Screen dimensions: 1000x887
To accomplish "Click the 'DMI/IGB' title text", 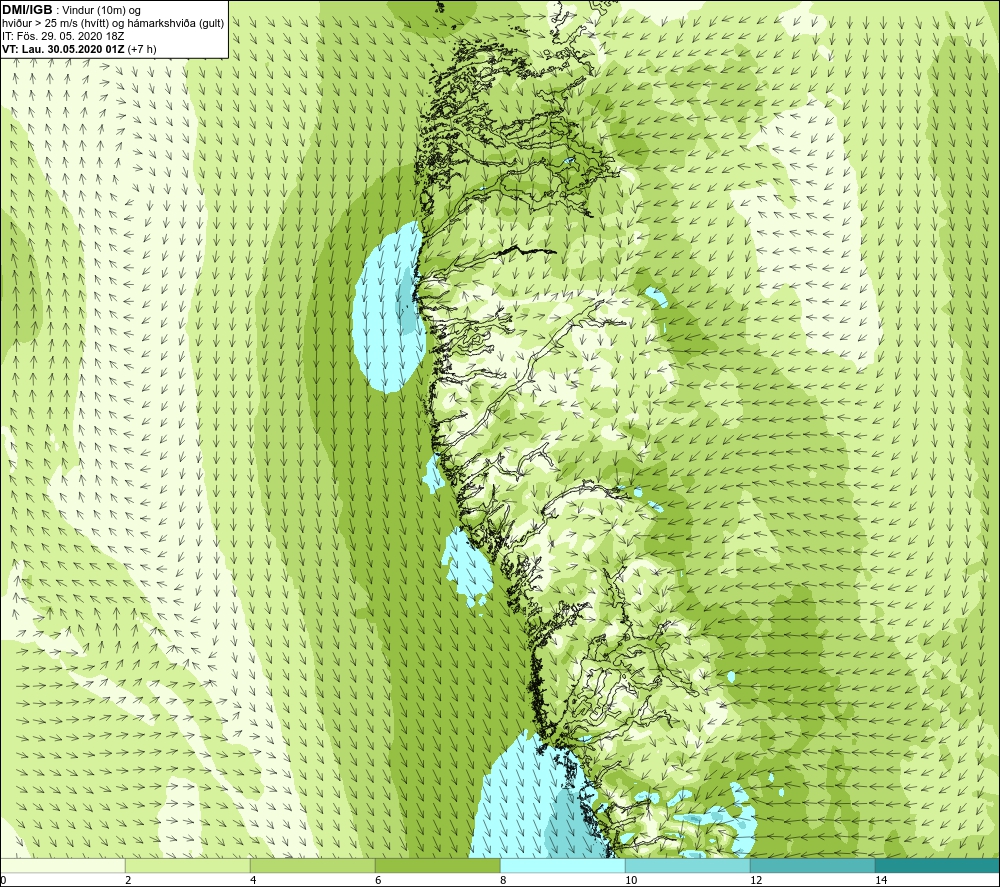I will click(x=27, y=10).
